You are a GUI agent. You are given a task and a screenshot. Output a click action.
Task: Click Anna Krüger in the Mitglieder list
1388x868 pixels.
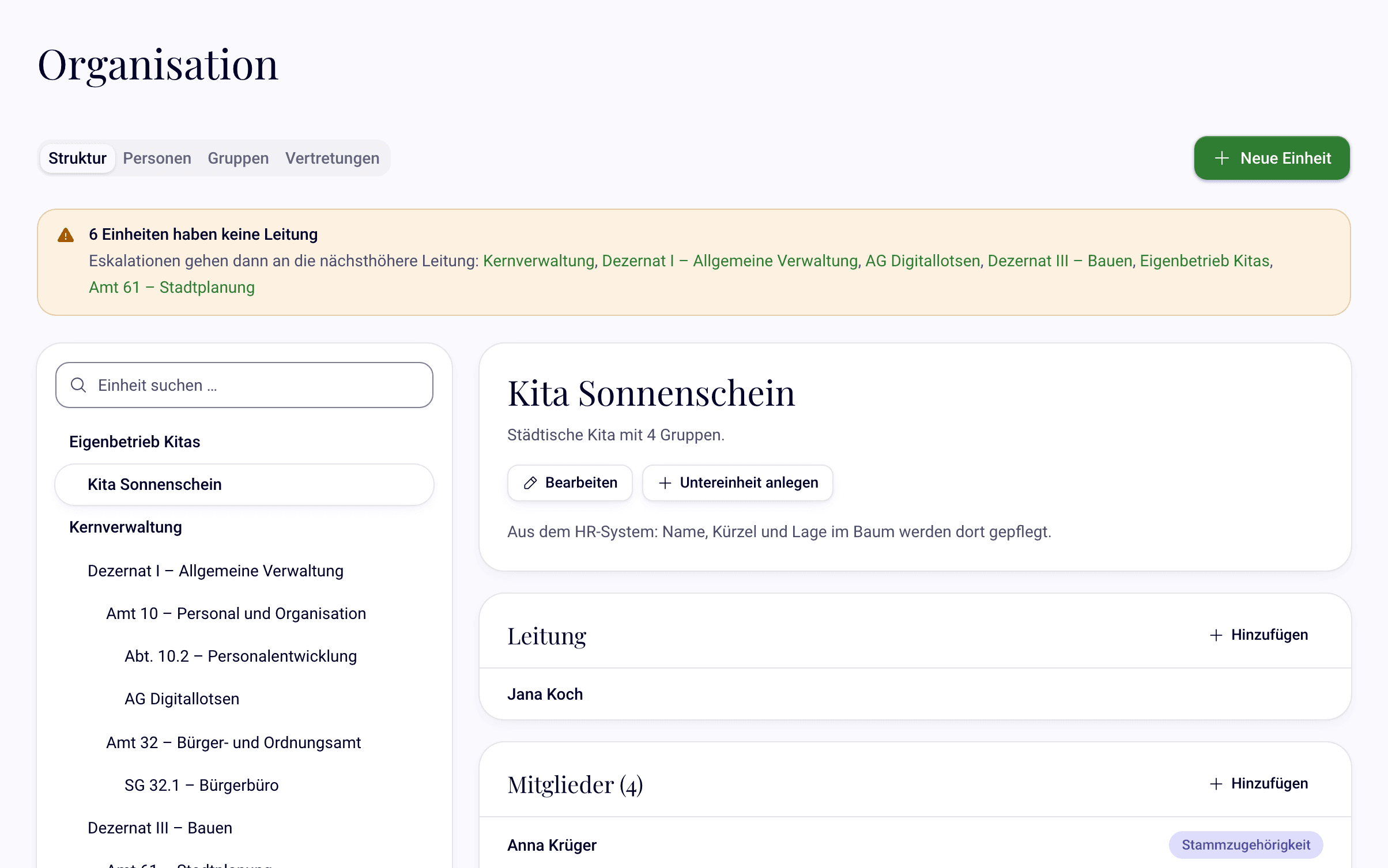pos(552,846)
